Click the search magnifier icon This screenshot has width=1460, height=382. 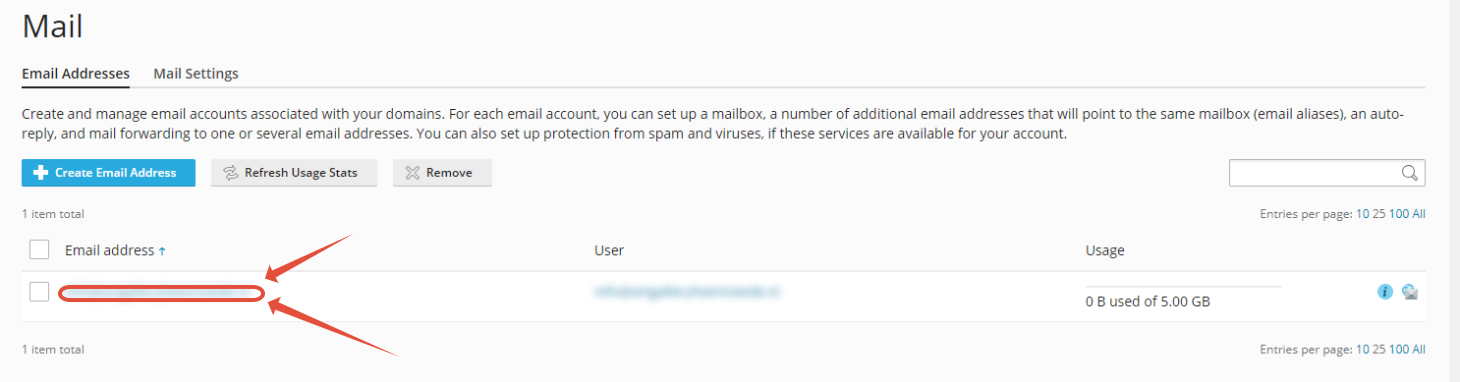pos(1410,173)
